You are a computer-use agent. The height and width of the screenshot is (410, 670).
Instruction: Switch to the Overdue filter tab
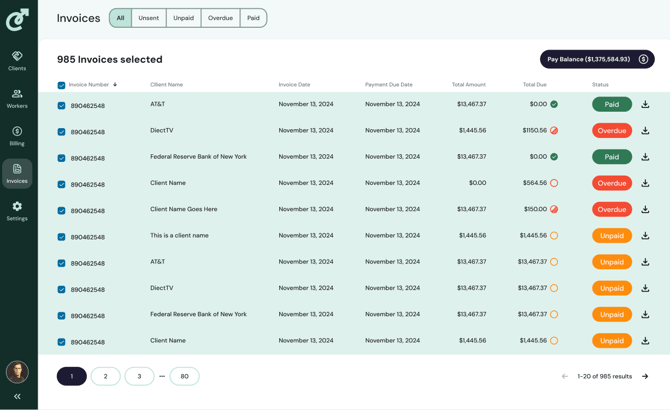tap(220, 18)
